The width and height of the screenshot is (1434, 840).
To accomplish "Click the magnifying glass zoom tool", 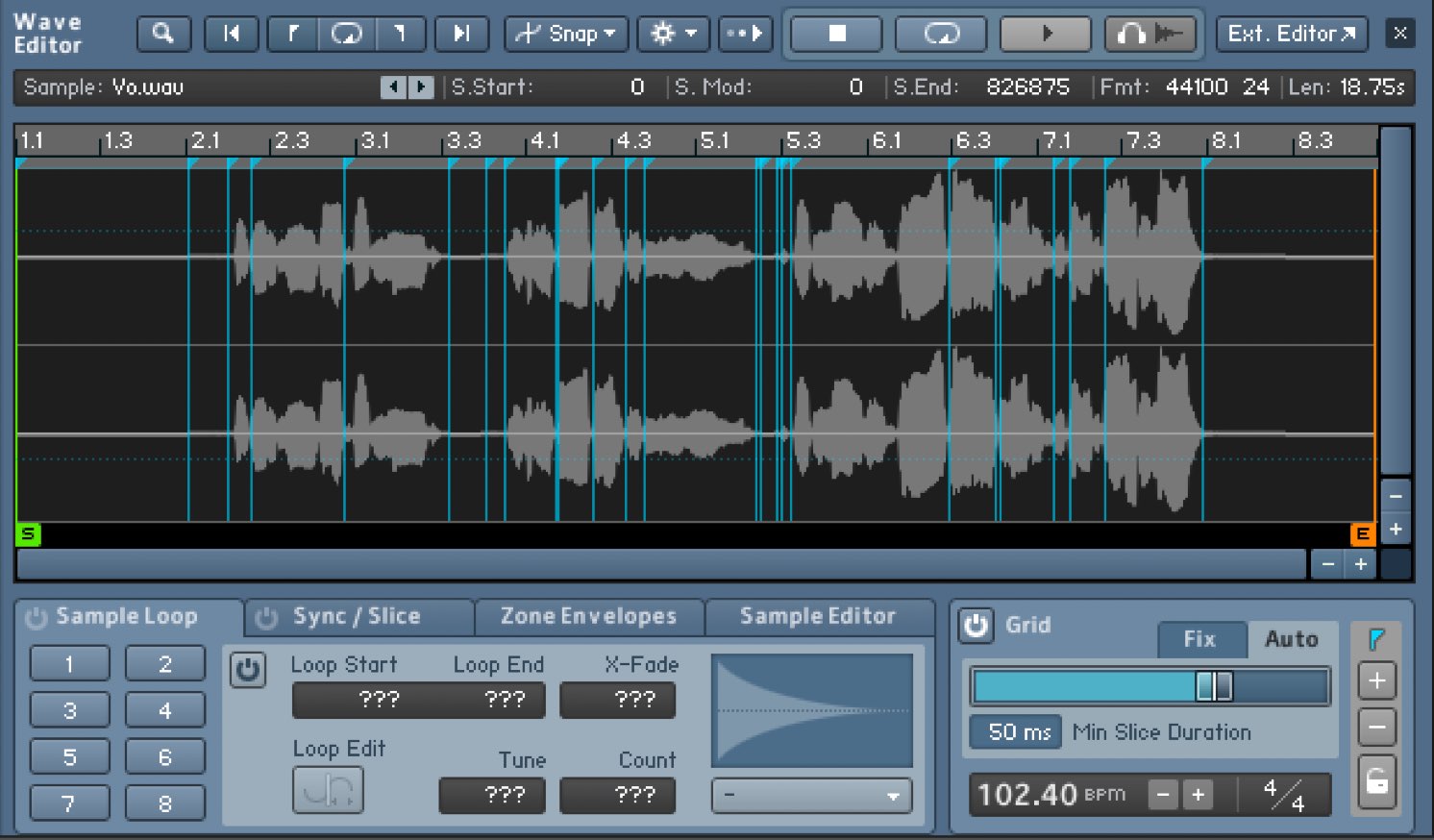I will [x=164, y=35].
